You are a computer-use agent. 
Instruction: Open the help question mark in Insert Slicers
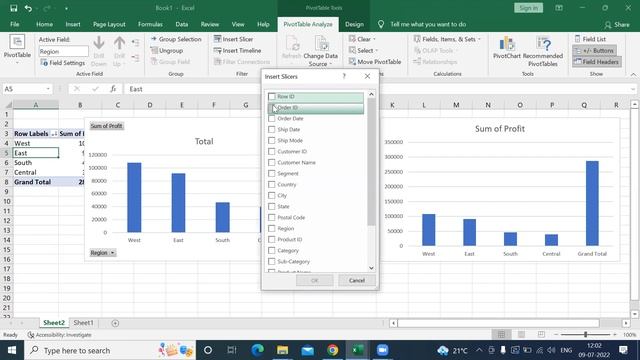coord(344,76)
